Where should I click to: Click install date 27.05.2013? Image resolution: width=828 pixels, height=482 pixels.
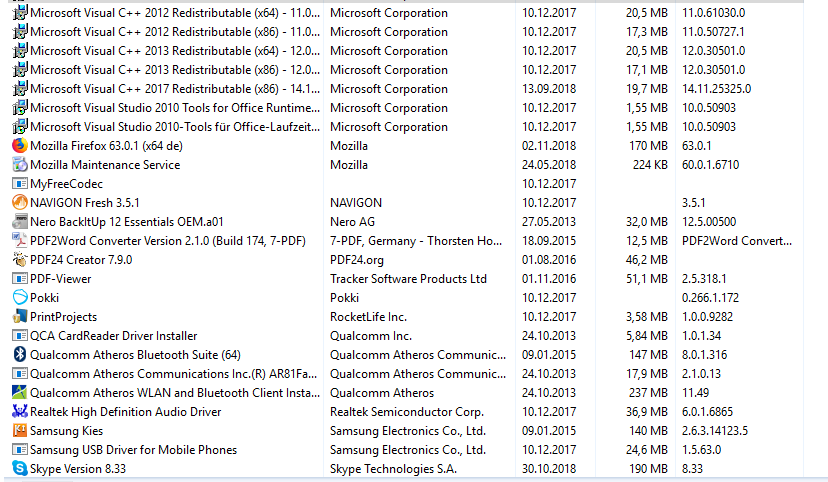[549, 222]
